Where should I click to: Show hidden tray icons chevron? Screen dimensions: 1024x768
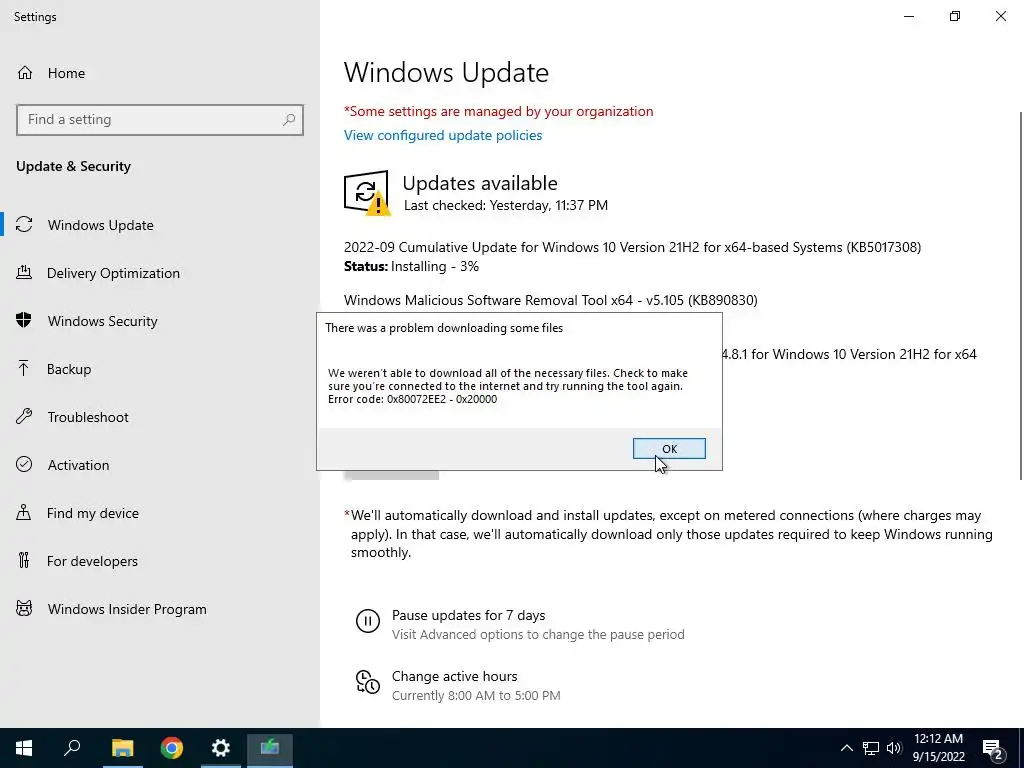point(846,748)
